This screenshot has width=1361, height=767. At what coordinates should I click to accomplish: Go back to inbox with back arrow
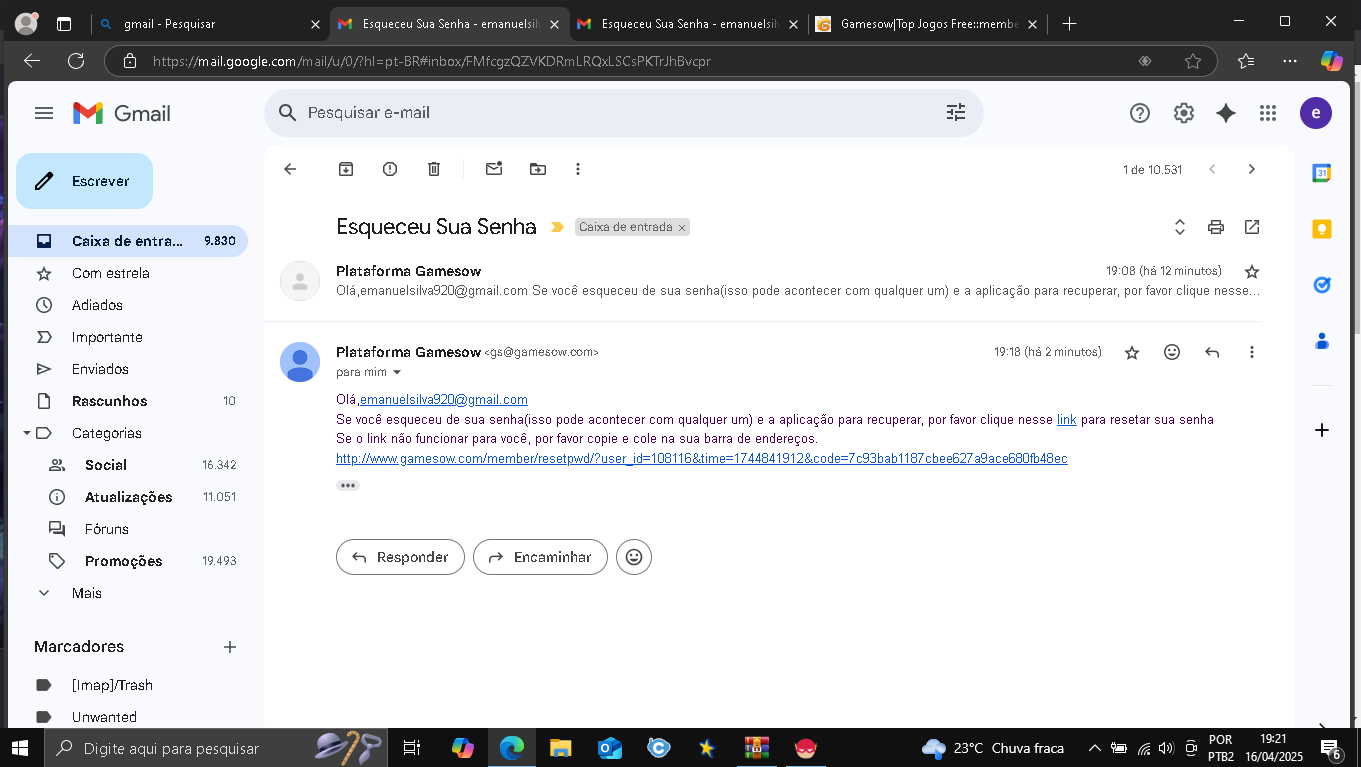290,169
